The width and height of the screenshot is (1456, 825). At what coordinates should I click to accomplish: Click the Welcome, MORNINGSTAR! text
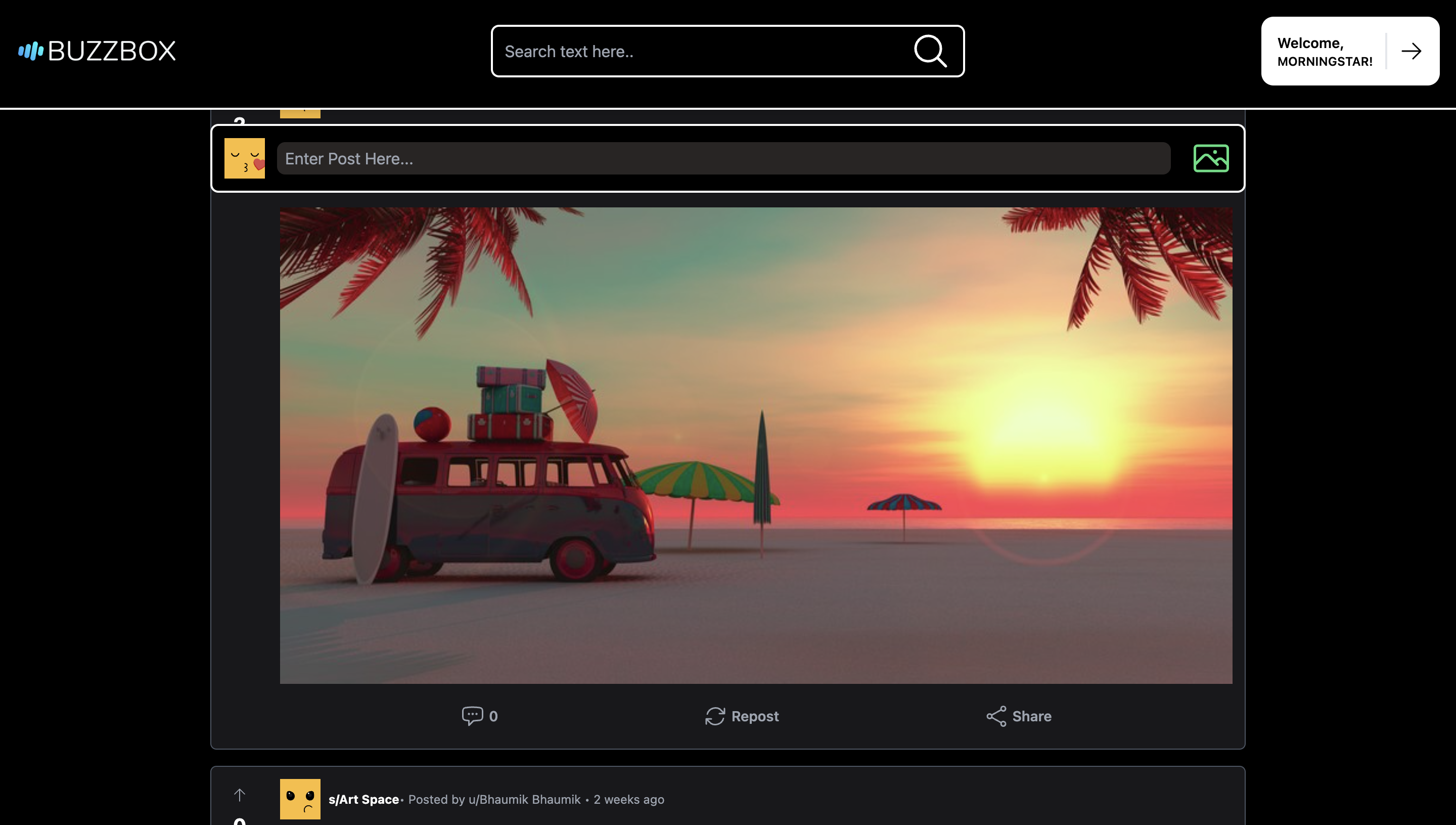[x=1324, y=52]
